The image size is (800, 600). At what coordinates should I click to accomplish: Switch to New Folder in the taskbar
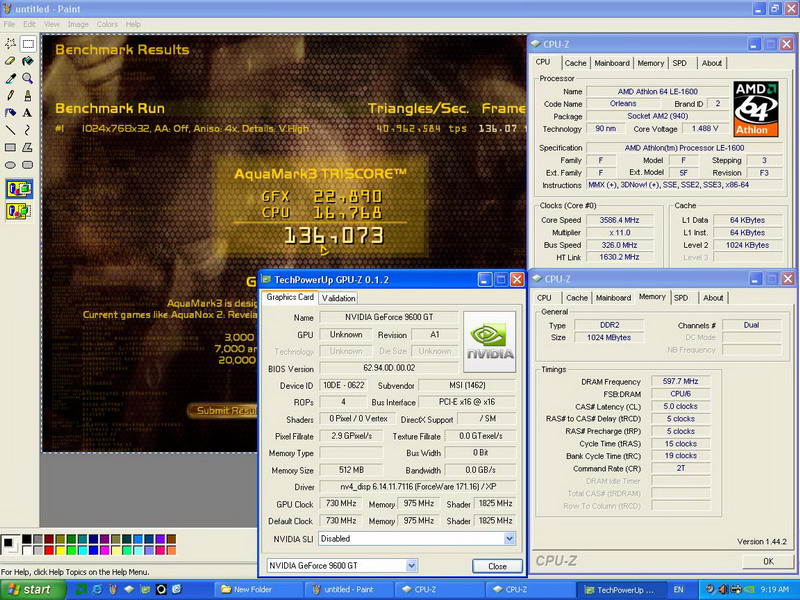259,590
